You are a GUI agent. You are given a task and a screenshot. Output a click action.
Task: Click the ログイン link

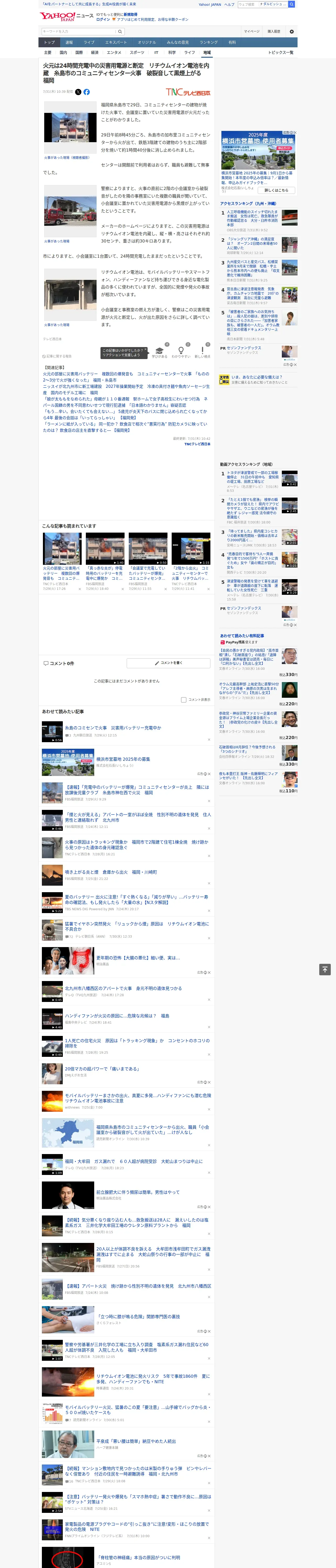[103, 20]
